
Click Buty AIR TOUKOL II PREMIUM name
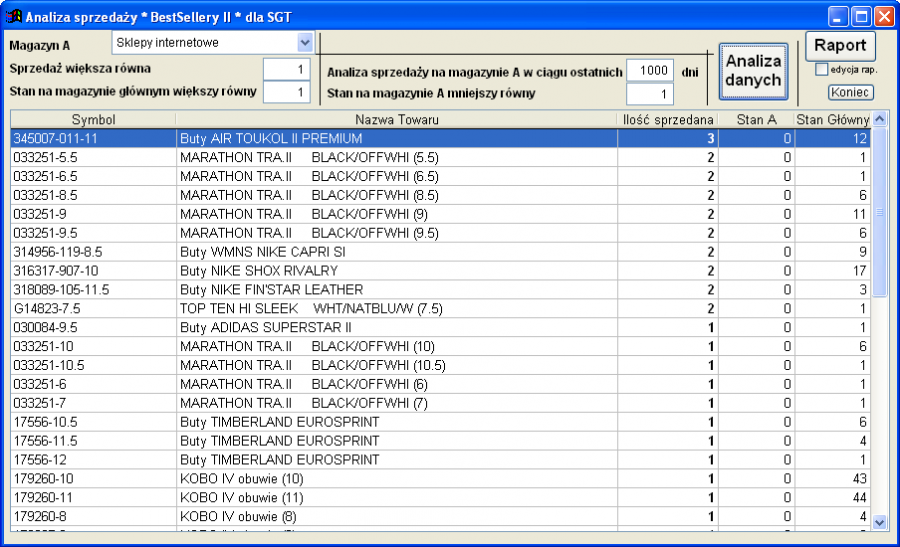(x=271, y=139)
